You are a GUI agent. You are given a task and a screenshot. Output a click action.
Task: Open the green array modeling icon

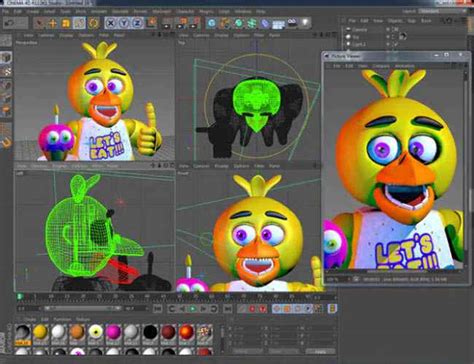click(252, 23)
